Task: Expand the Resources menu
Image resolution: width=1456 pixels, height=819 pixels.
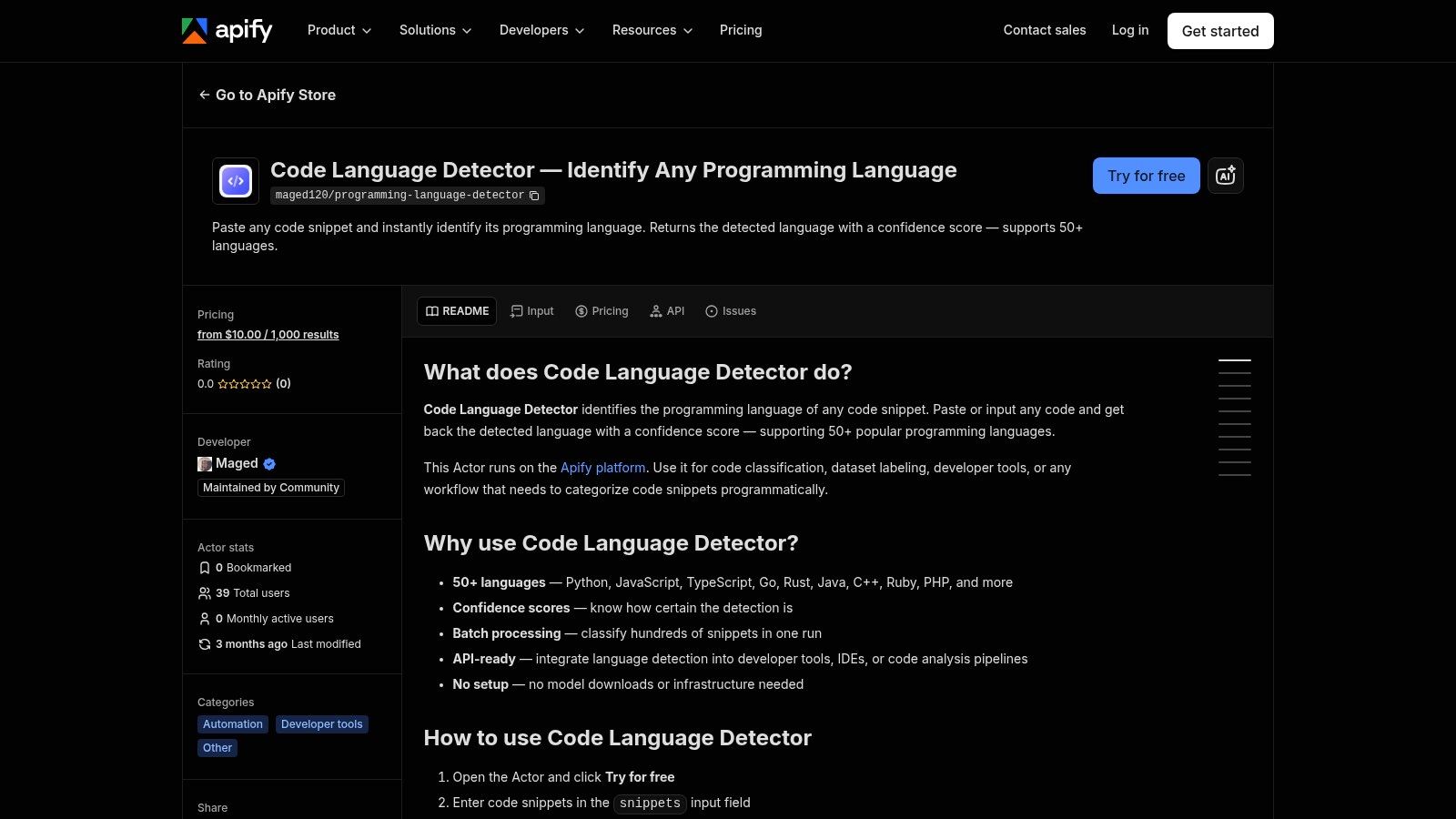Action: (x=652, y=30)
